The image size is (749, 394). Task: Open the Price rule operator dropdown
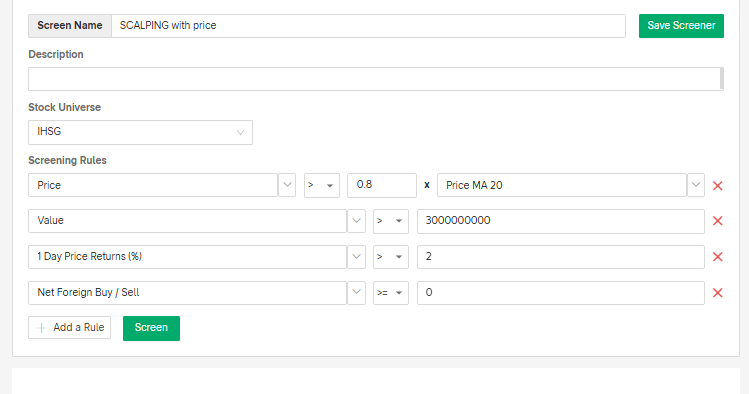coord(321,185)
